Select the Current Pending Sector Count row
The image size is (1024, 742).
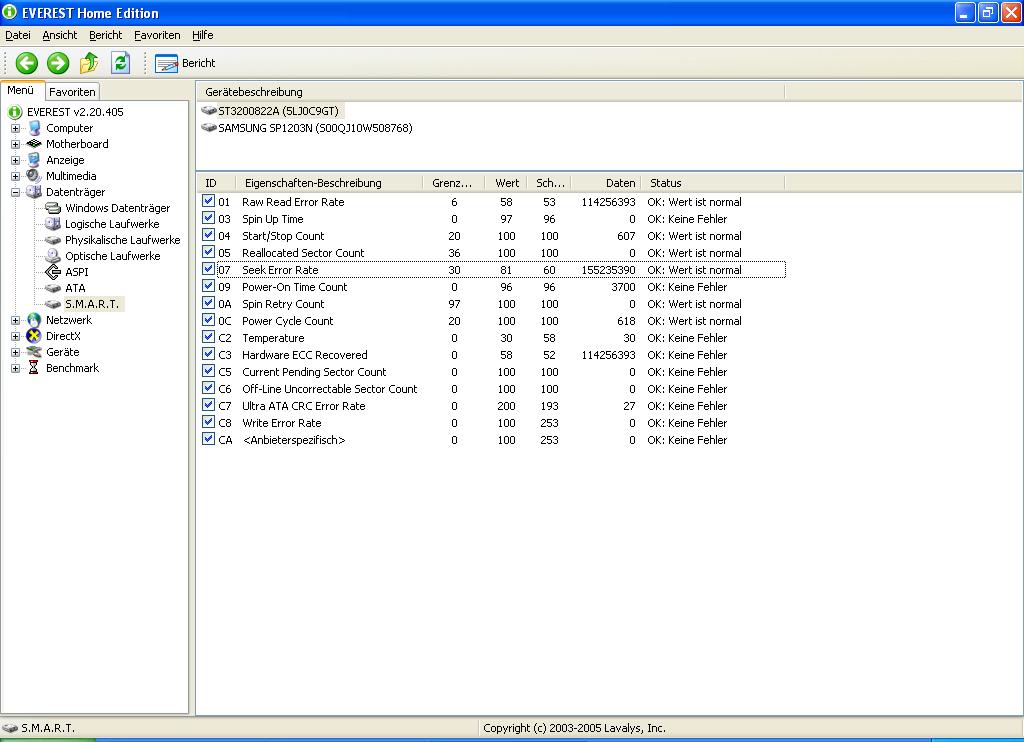click(493, 372)
